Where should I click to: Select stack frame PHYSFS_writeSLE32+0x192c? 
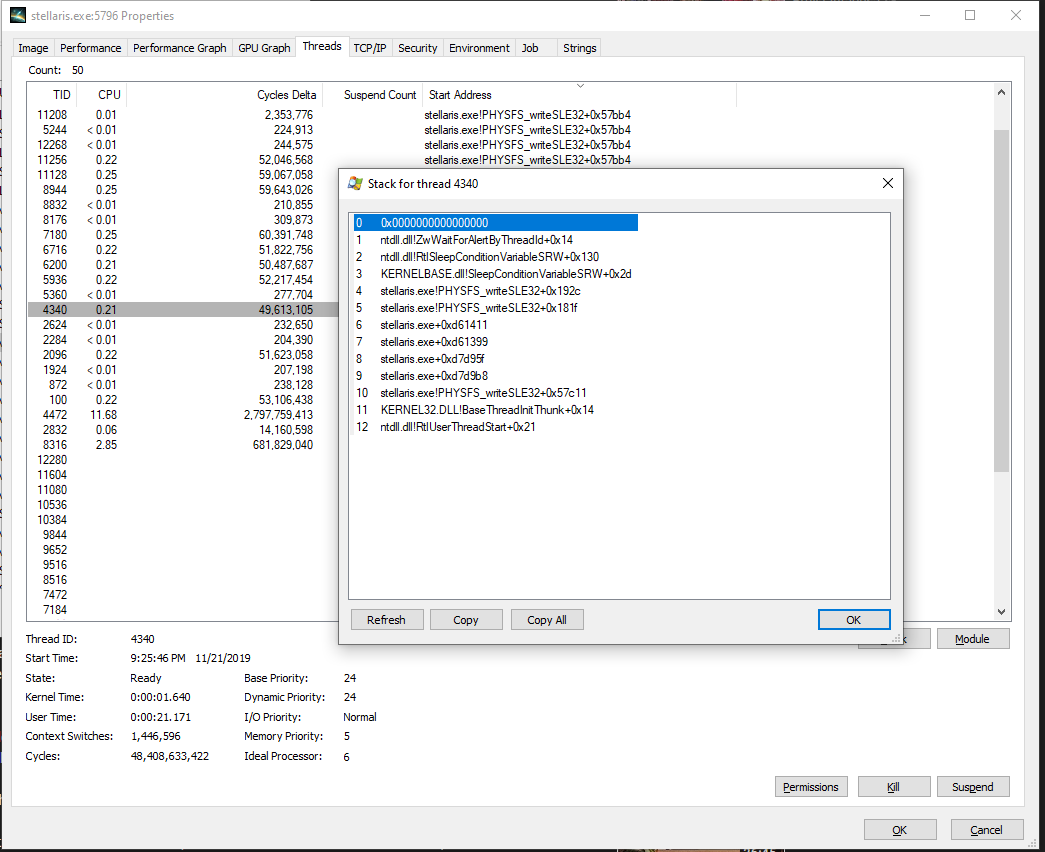coord(495,291)
